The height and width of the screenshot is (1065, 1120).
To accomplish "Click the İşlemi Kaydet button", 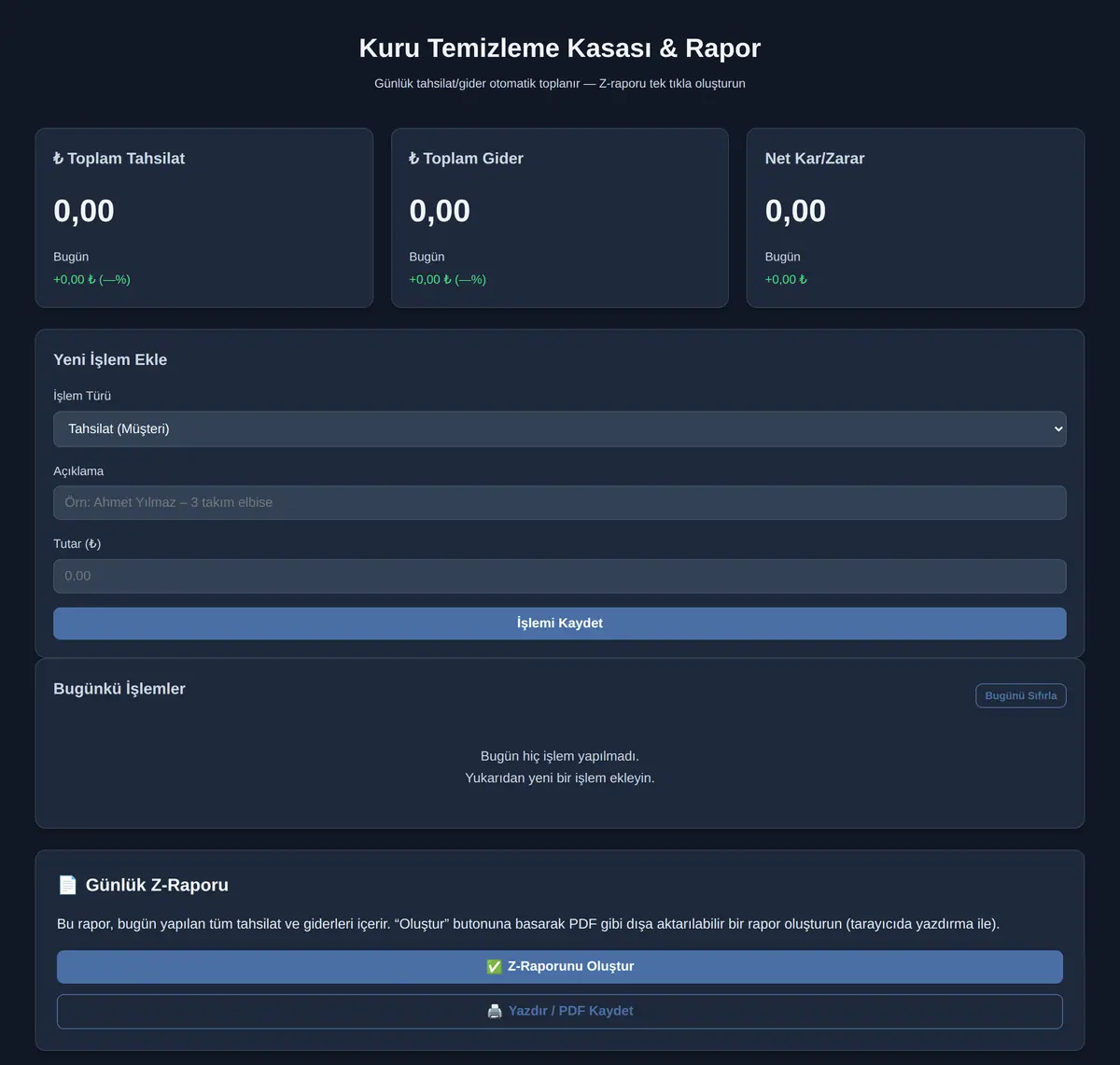I will coord(559,624).
